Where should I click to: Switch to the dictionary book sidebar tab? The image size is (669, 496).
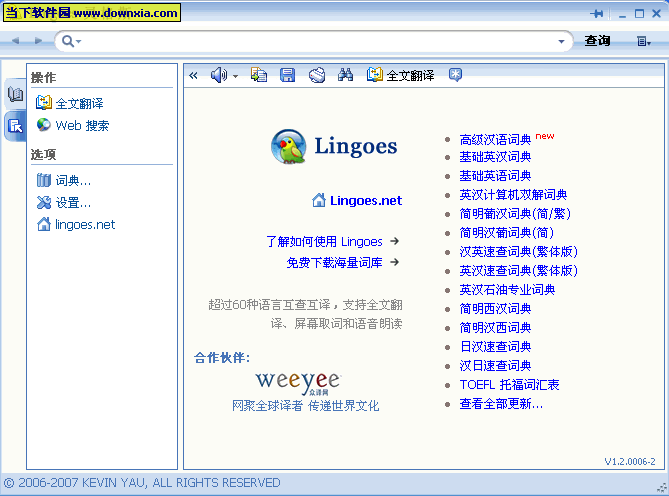coord(15,94)
